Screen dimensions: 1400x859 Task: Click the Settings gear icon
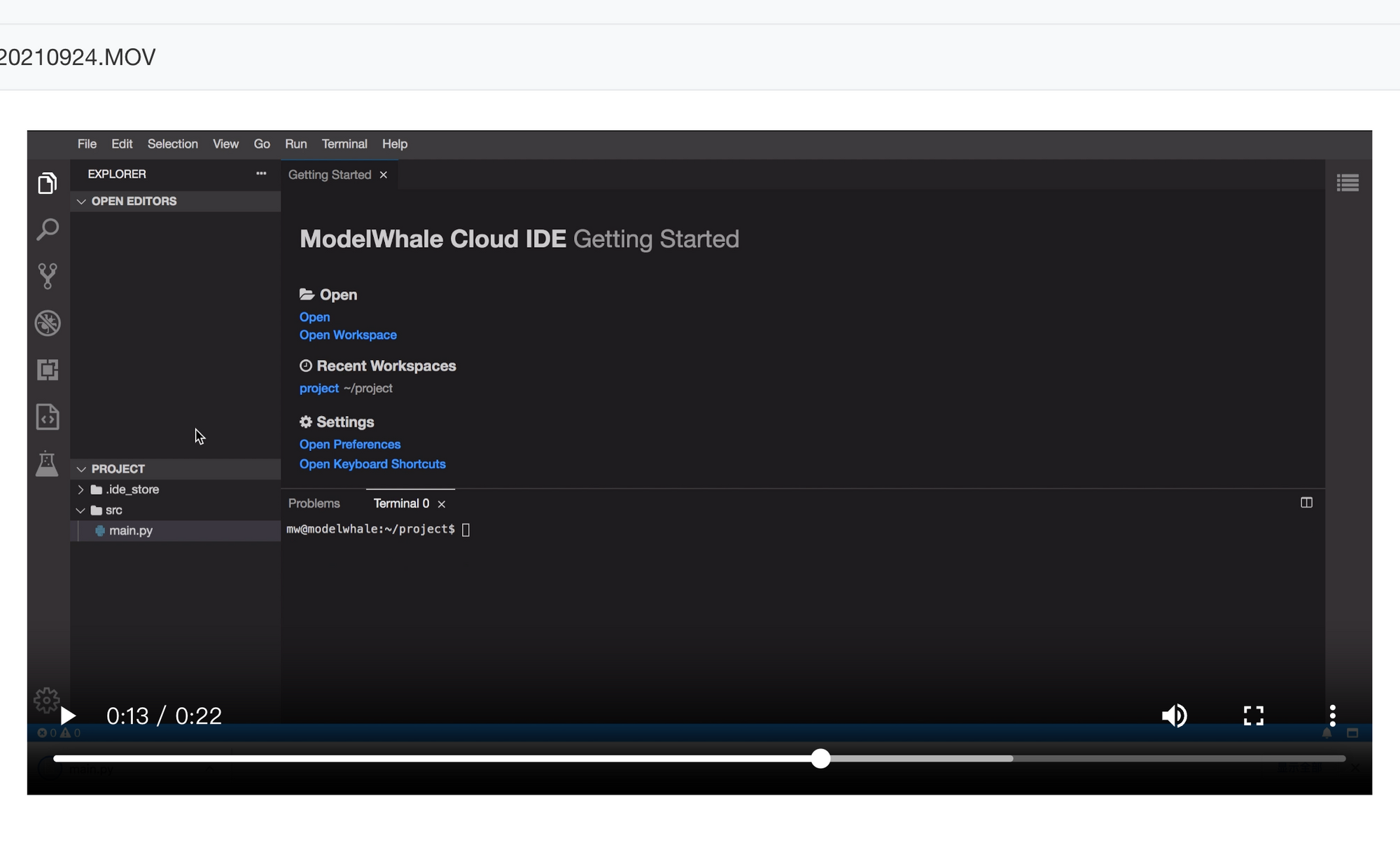(46, 700)
